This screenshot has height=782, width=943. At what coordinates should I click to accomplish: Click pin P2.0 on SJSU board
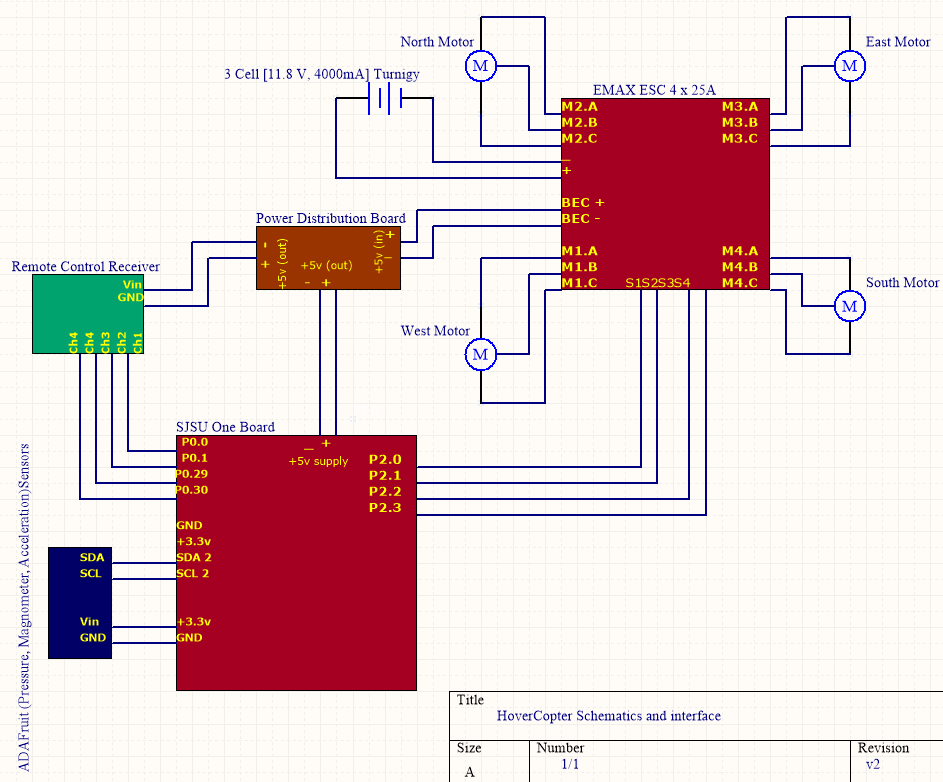tap(385, 460)
